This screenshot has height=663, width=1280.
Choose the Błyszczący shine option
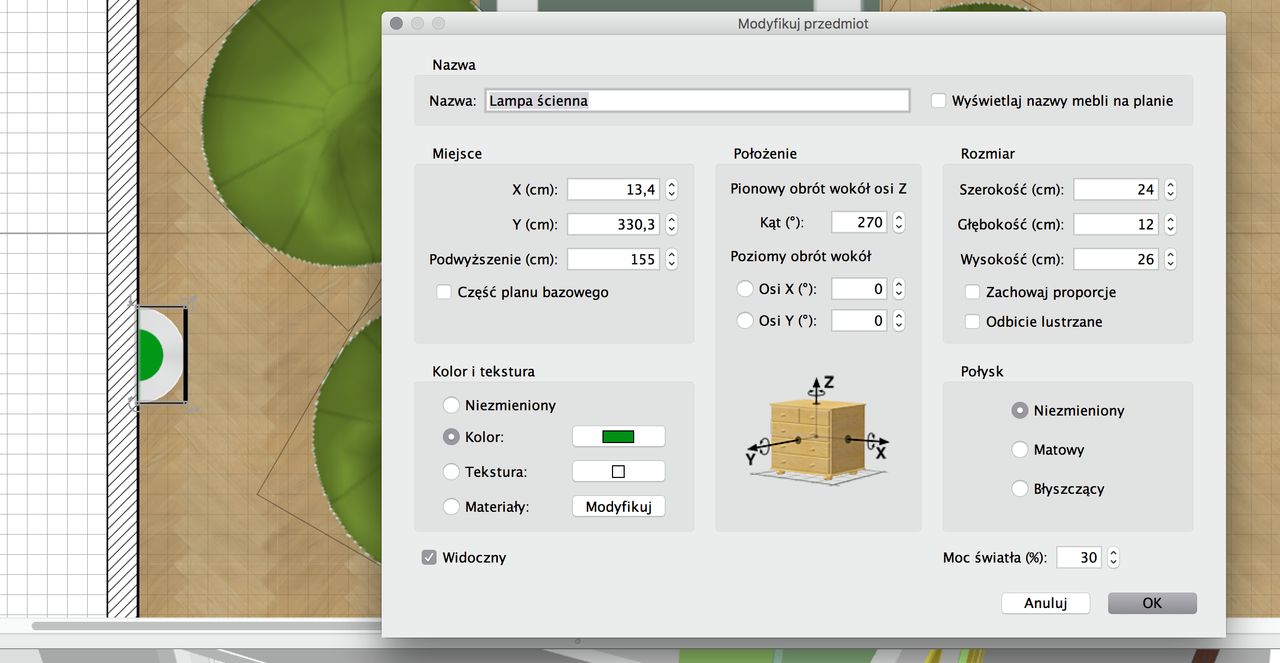pos(1020,489)
